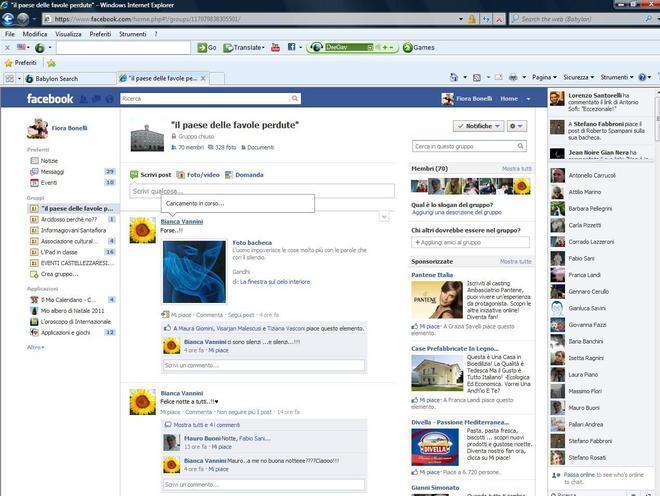Open the group settings gear dropdown
The width and height of the screenshot is (660, 496).
point(516,126)
